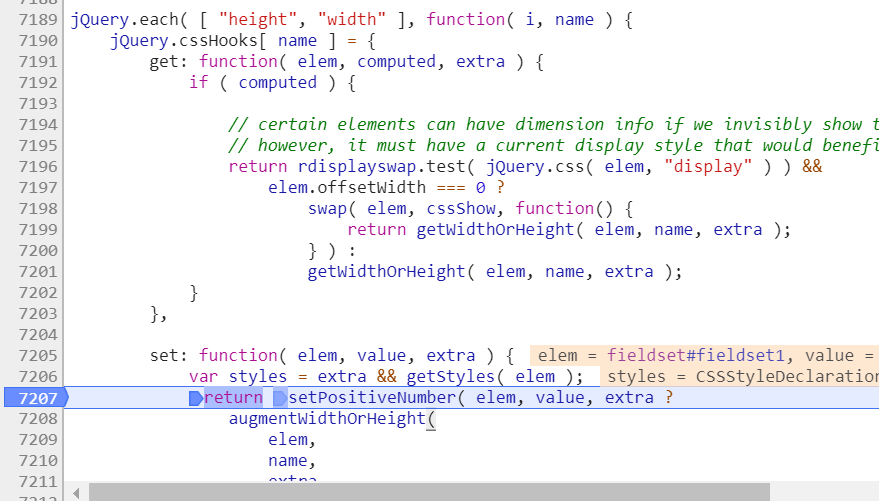
Task: Click 'elem,' on line 7209
Action: (292, 440)
